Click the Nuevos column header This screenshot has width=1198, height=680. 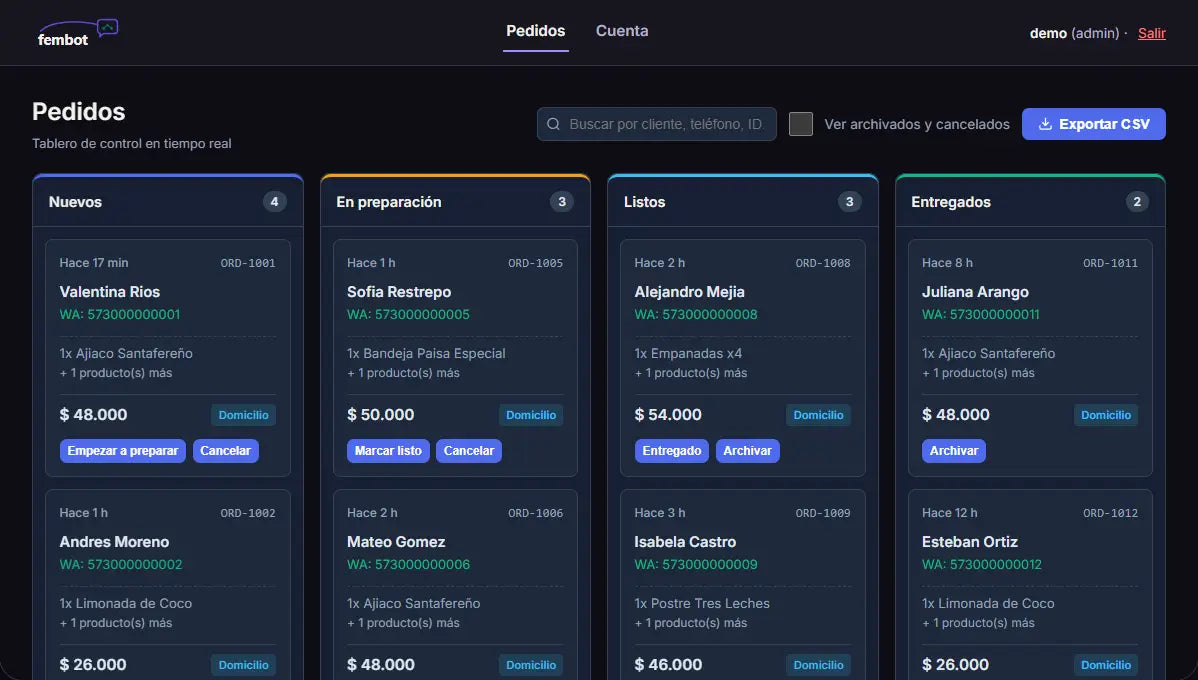tap(167, 202)
